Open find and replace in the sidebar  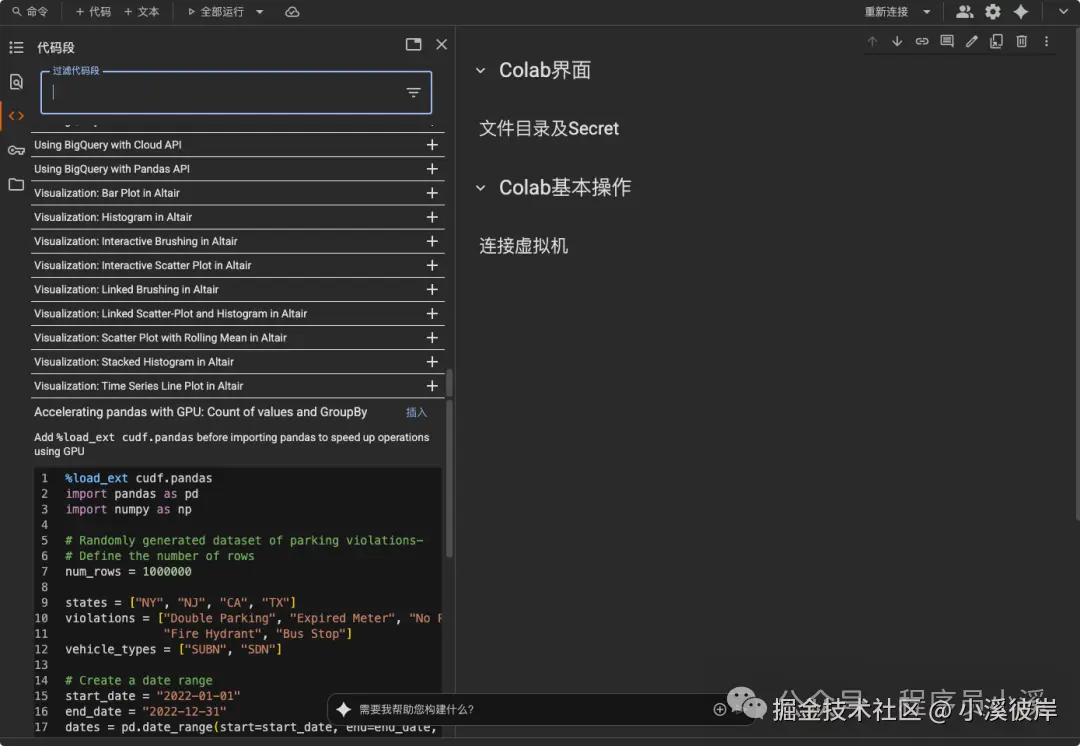click(16, 80)
